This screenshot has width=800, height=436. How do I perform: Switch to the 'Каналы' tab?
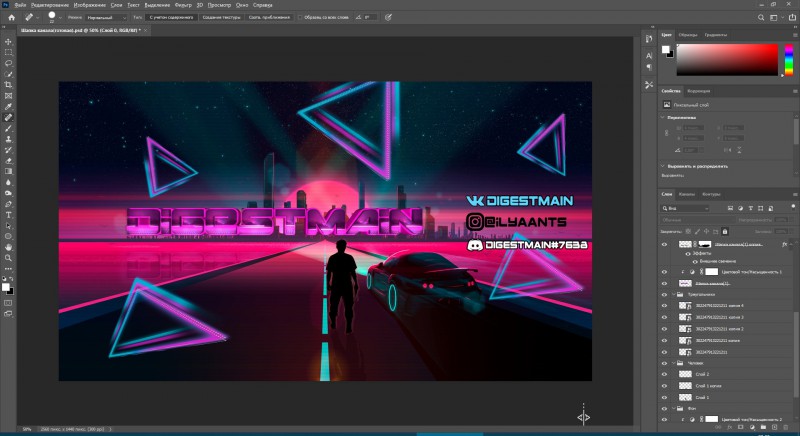click(x=687, y=194)
